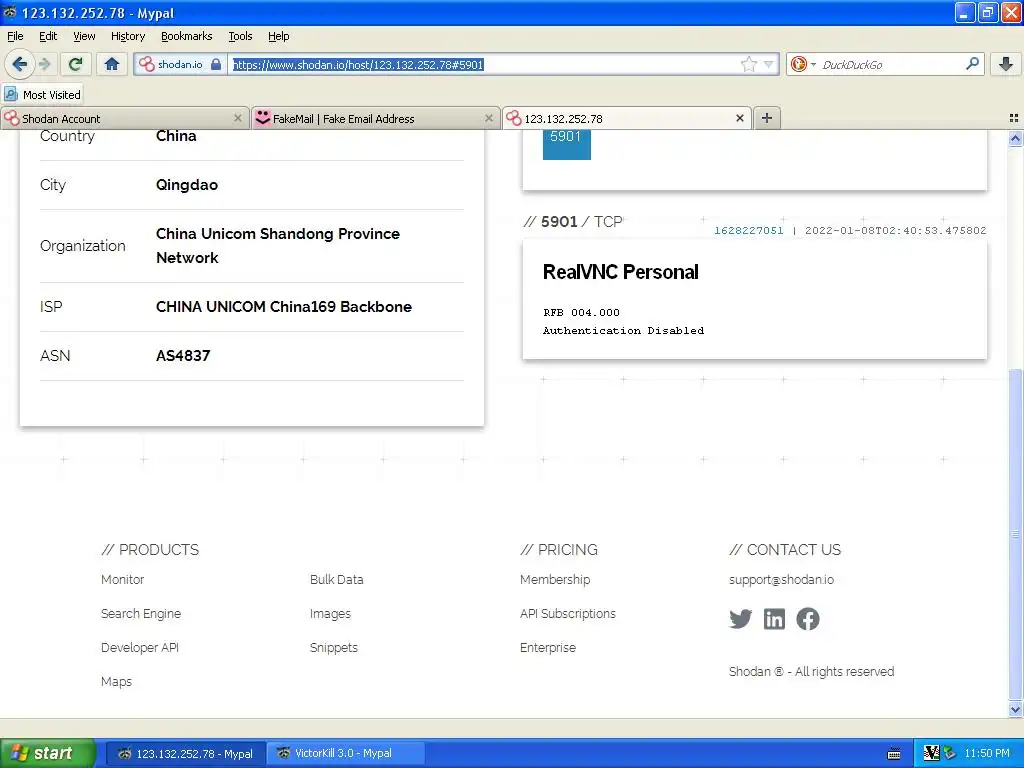
Task: Switch to 123.132.252.78 - Mypal taskbar window
Action: [x=185, y=754]
